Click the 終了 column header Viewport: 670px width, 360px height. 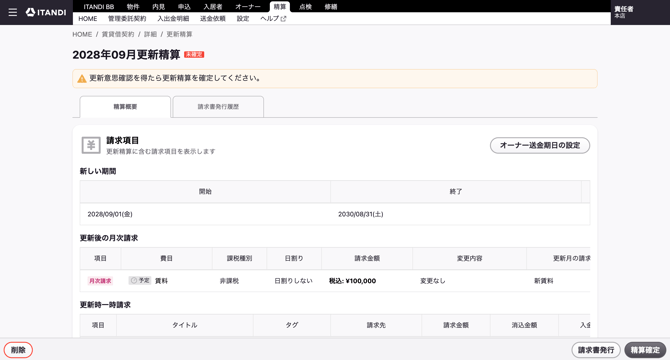[x=456, y=192]
